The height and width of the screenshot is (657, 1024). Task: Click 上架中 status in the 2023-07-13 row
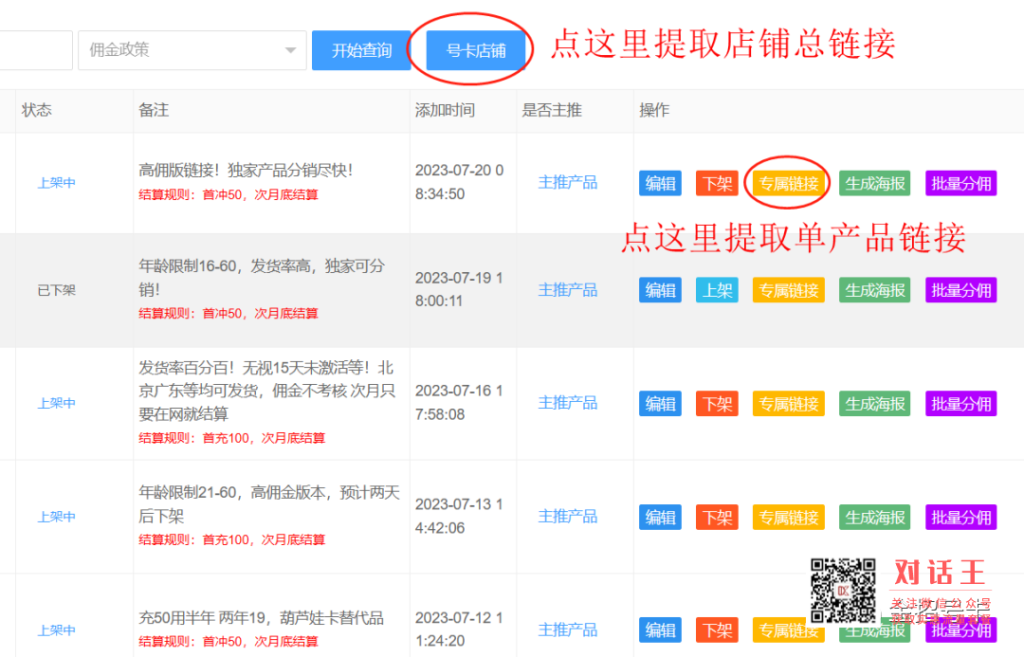pyautogui.click(x=56, y=517)
